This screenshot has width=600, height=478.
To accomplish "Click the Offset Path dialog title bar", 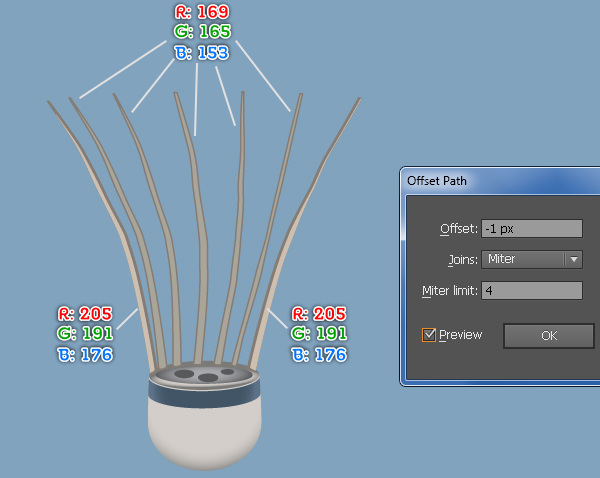I will (x=501, y=180).
